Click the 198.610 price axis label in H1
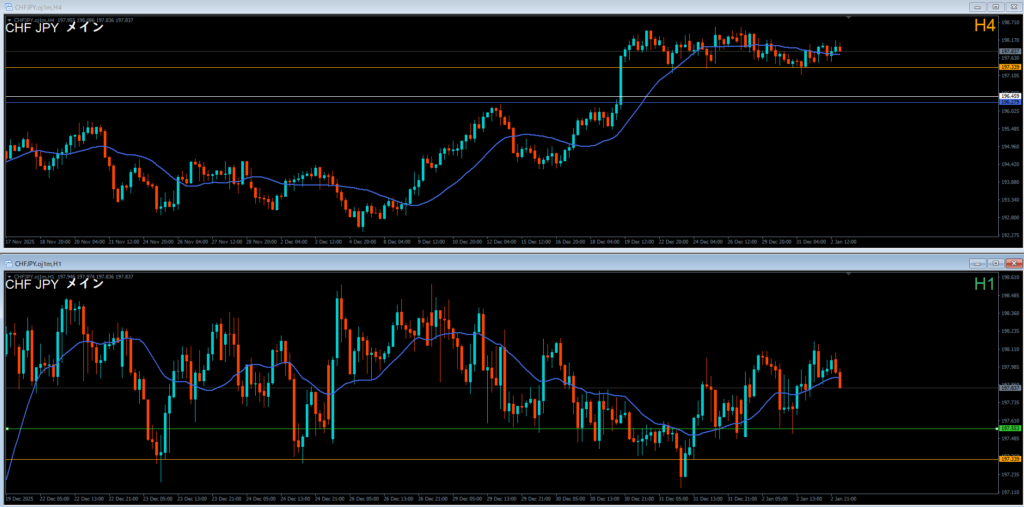 1010,277
